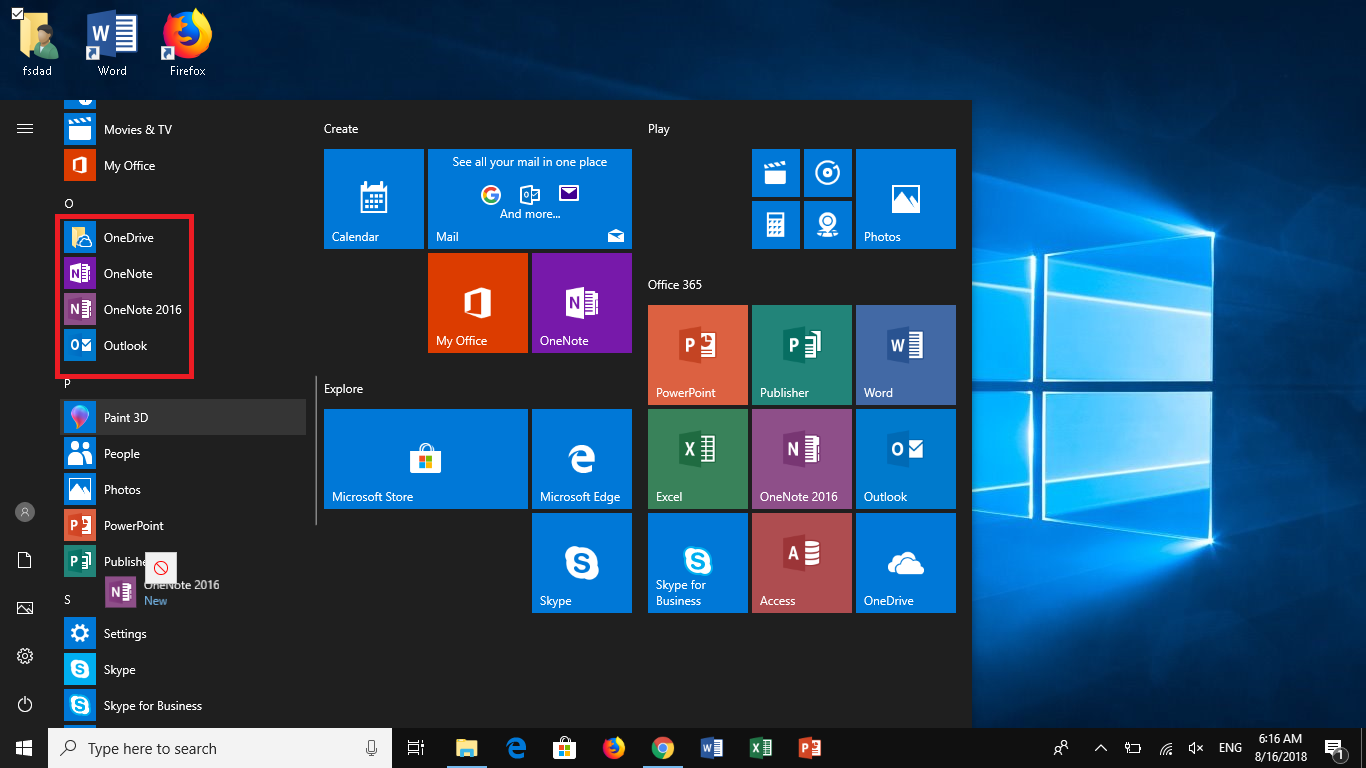The image size is (1366, 768).
Task: Open the Outlook tile in Office 365
Action: [x=906, y=459]
